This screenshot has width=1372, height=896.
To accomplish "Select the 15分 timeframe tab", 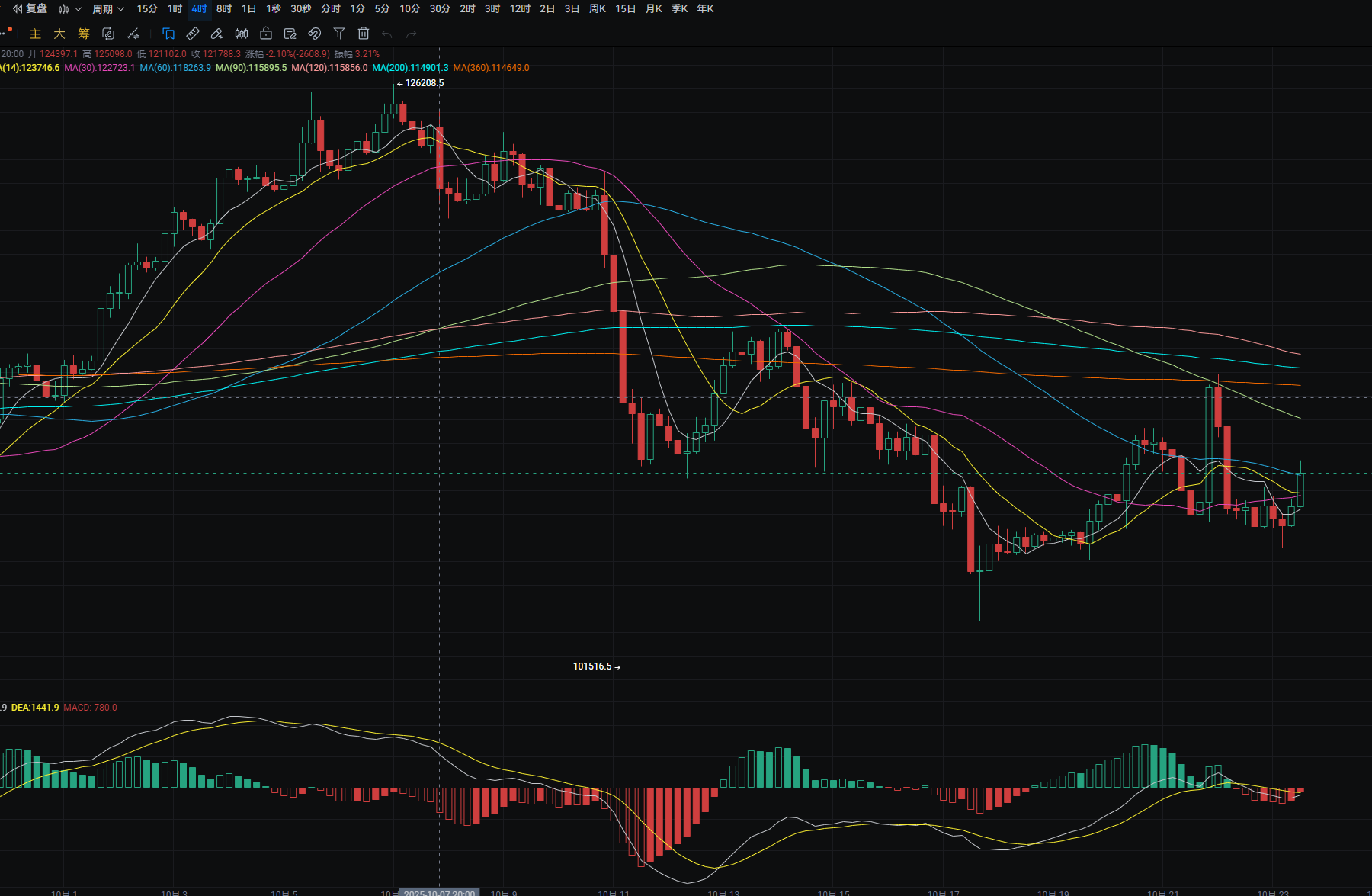I will (x=147, y=9).
